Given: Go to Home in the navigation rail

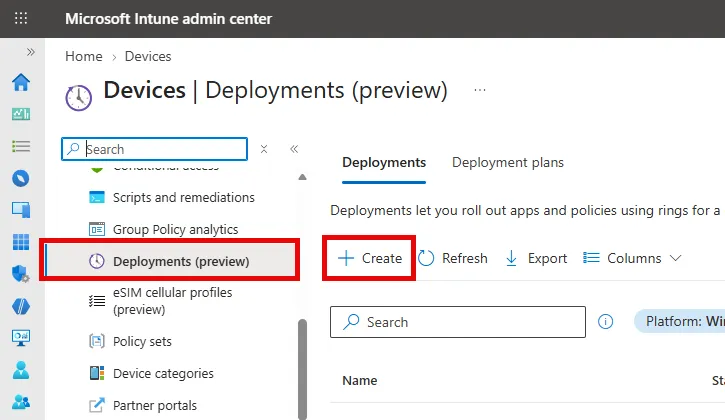Looking at the screenshot, I should (21, 82).
